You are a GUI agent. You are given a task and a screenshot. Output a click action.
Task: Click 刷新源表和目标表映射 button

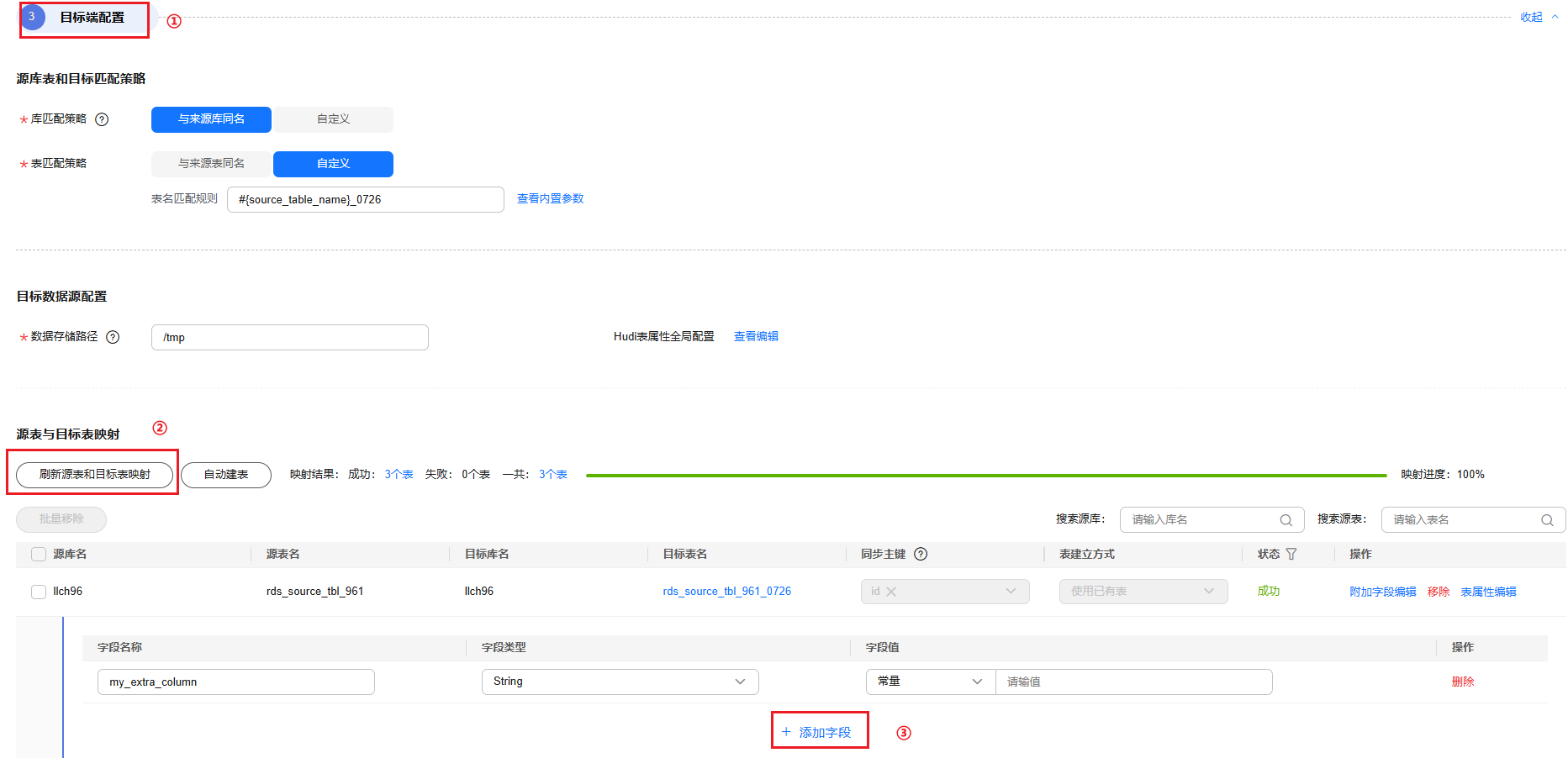click(x=95, y=475)
